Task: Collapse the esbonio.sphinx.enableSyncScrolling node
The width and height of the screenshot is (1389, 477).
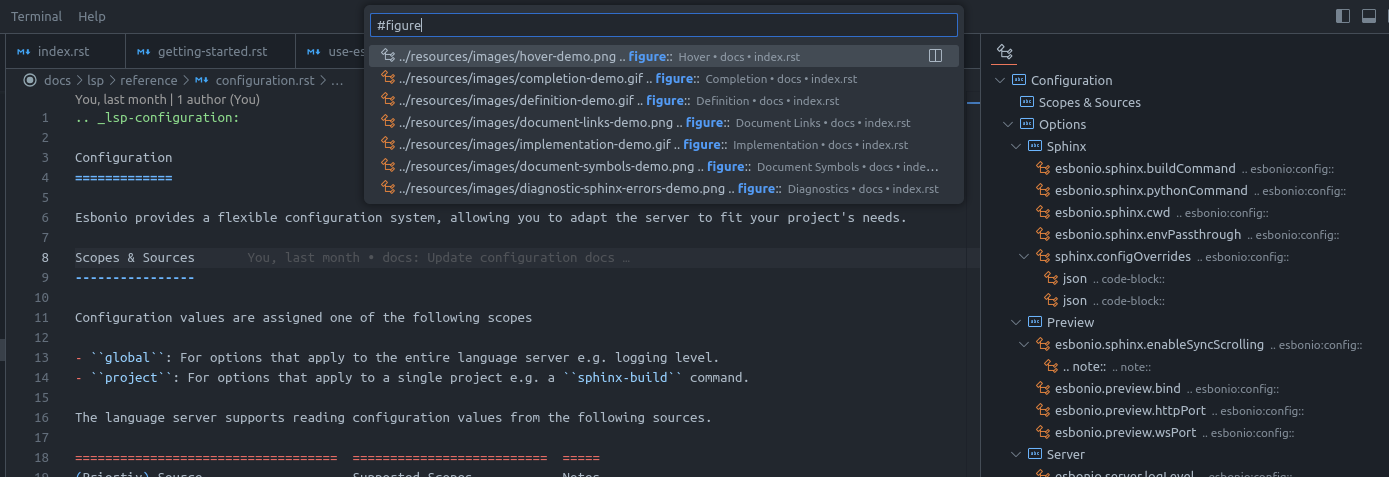Action: (x=1024, y=344)
